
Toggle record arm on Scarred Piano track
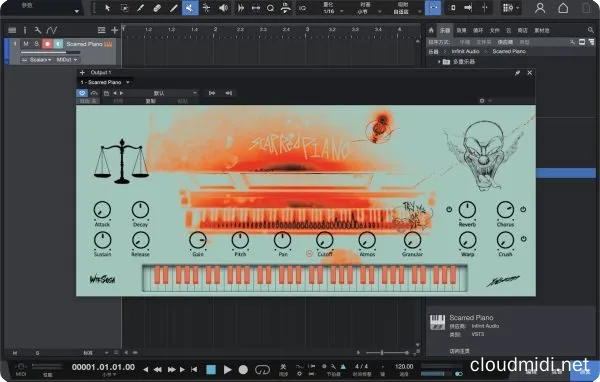pyautogui.click(x=47, y=44)
